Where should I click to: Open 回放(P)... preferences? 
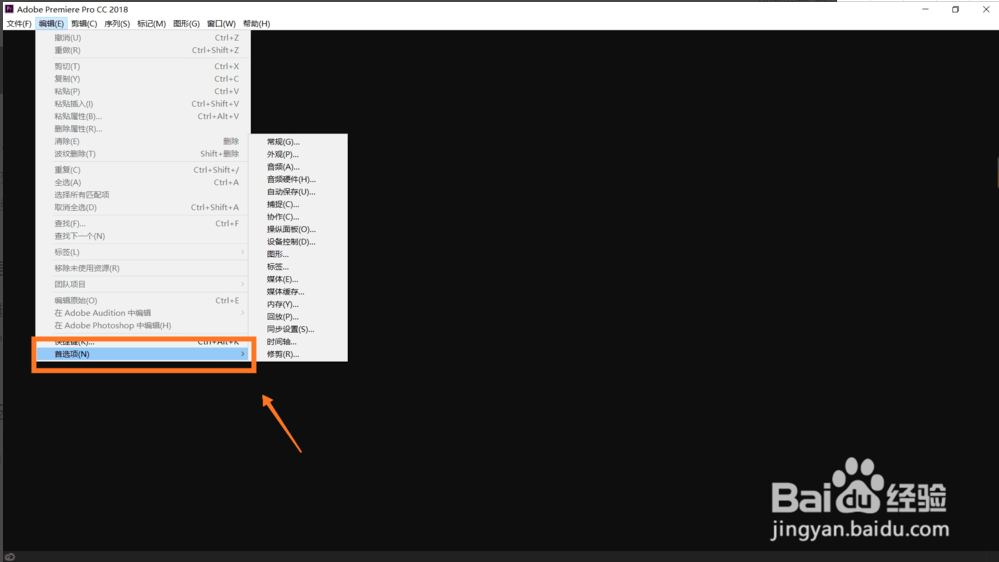[x=298, y=317]
